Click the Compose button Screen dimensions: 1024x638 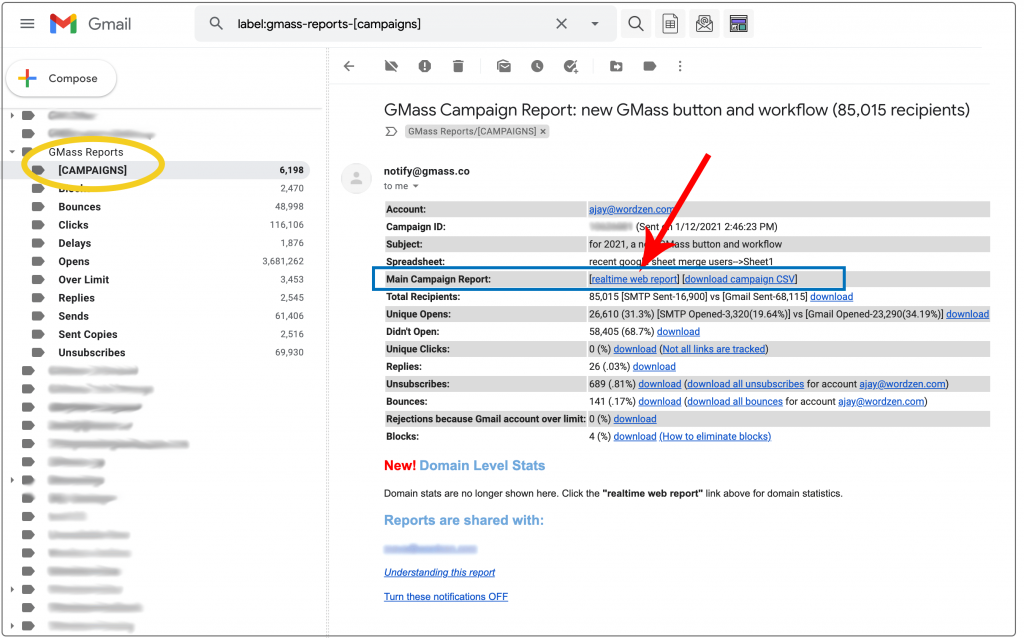tap(61, 77)
